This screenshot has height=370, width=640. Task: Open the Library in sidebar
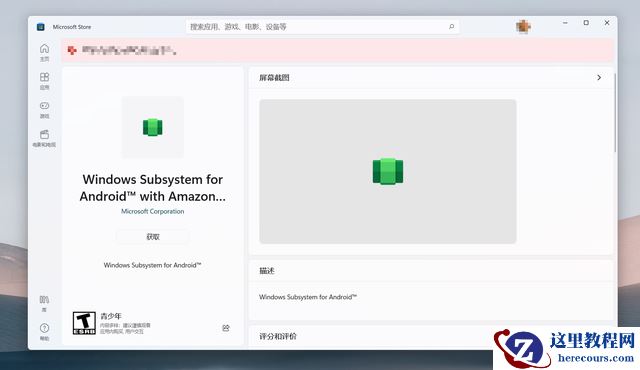[x=44, y=304]
